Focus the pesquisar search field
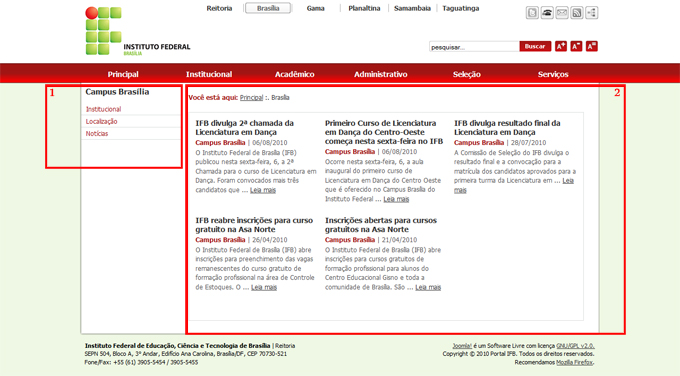 click(474, 47)
